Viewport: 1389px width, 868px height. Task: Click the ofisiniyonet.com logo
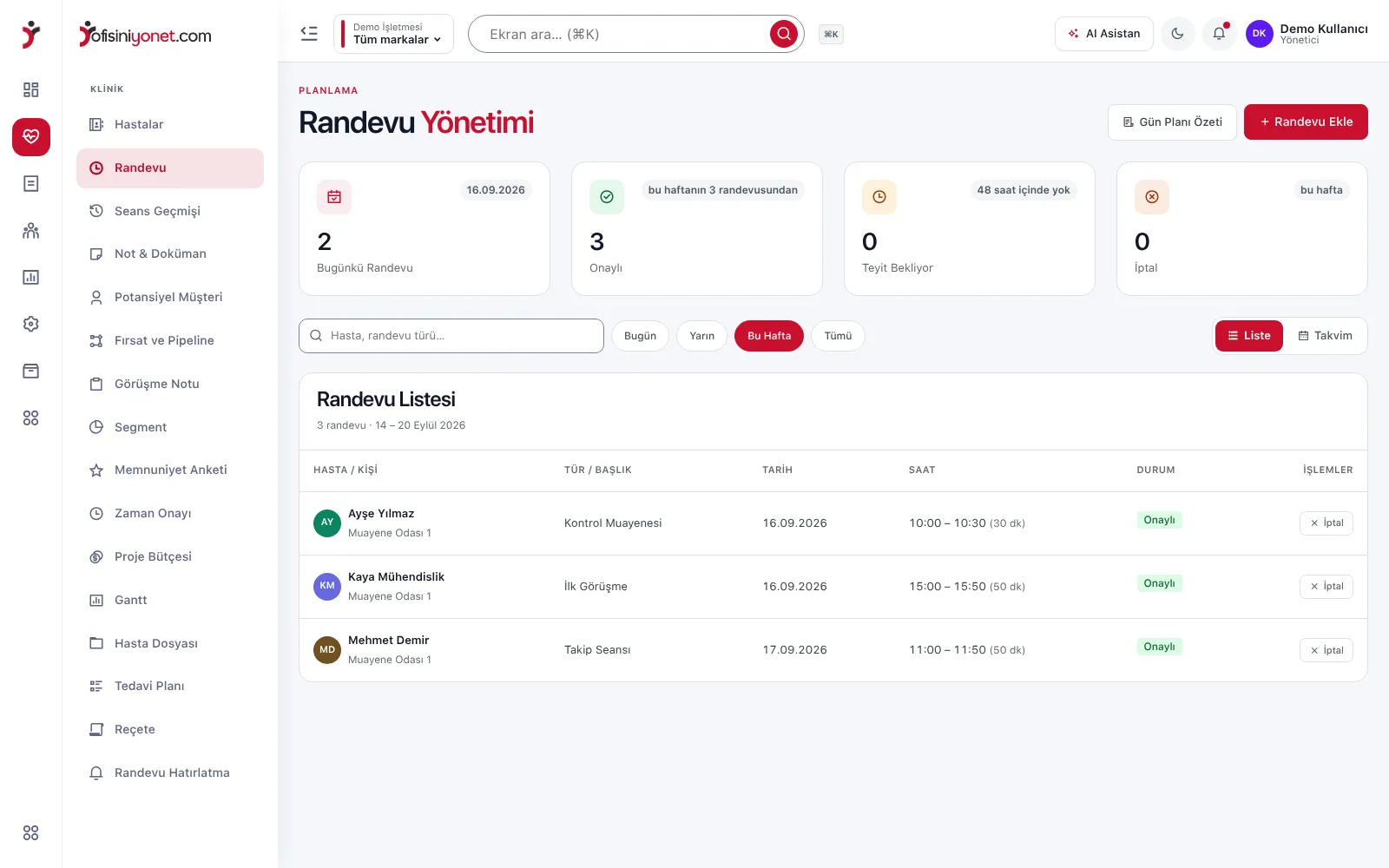[x=146, y=35]
